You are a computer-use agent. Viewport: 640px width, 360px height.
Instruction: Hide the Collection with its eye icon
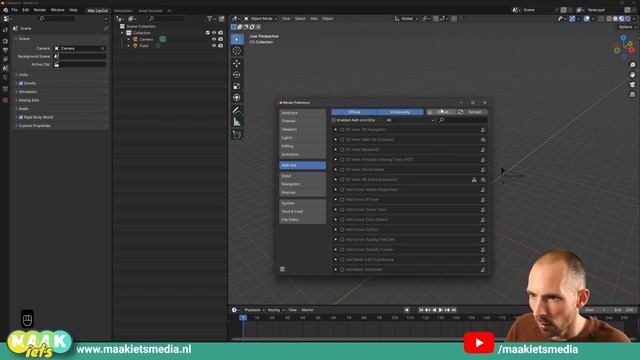(214, 33)
